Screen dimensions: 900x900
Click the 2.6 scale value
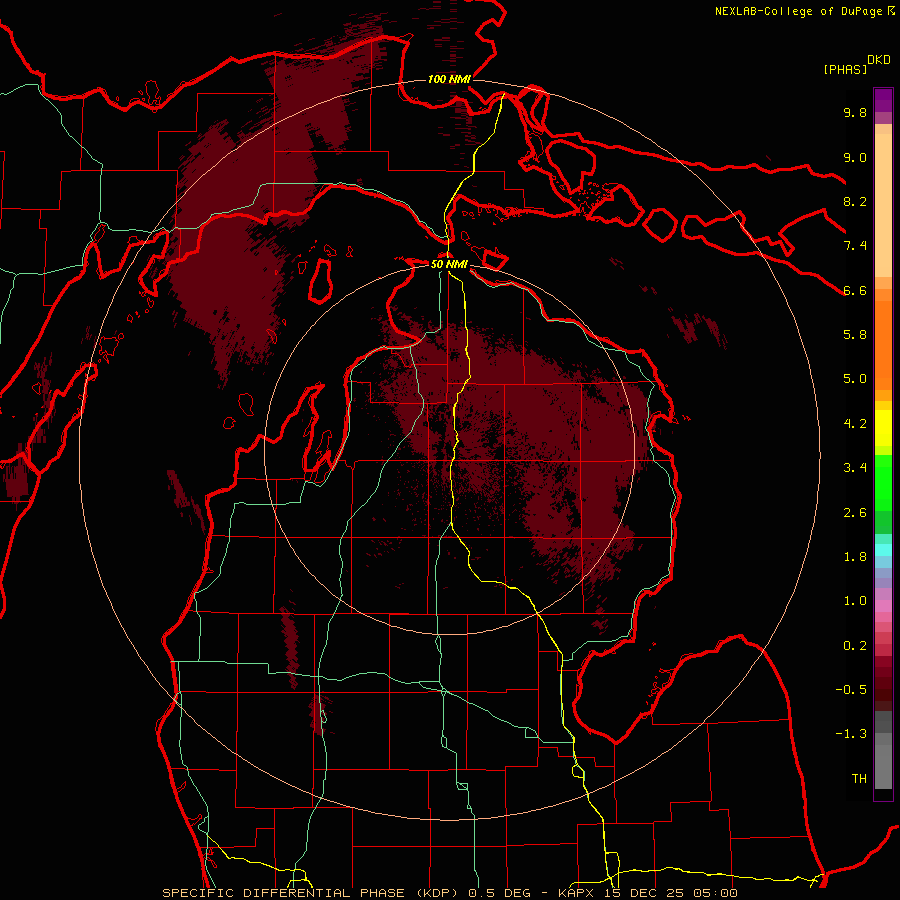tap(855, 513)
